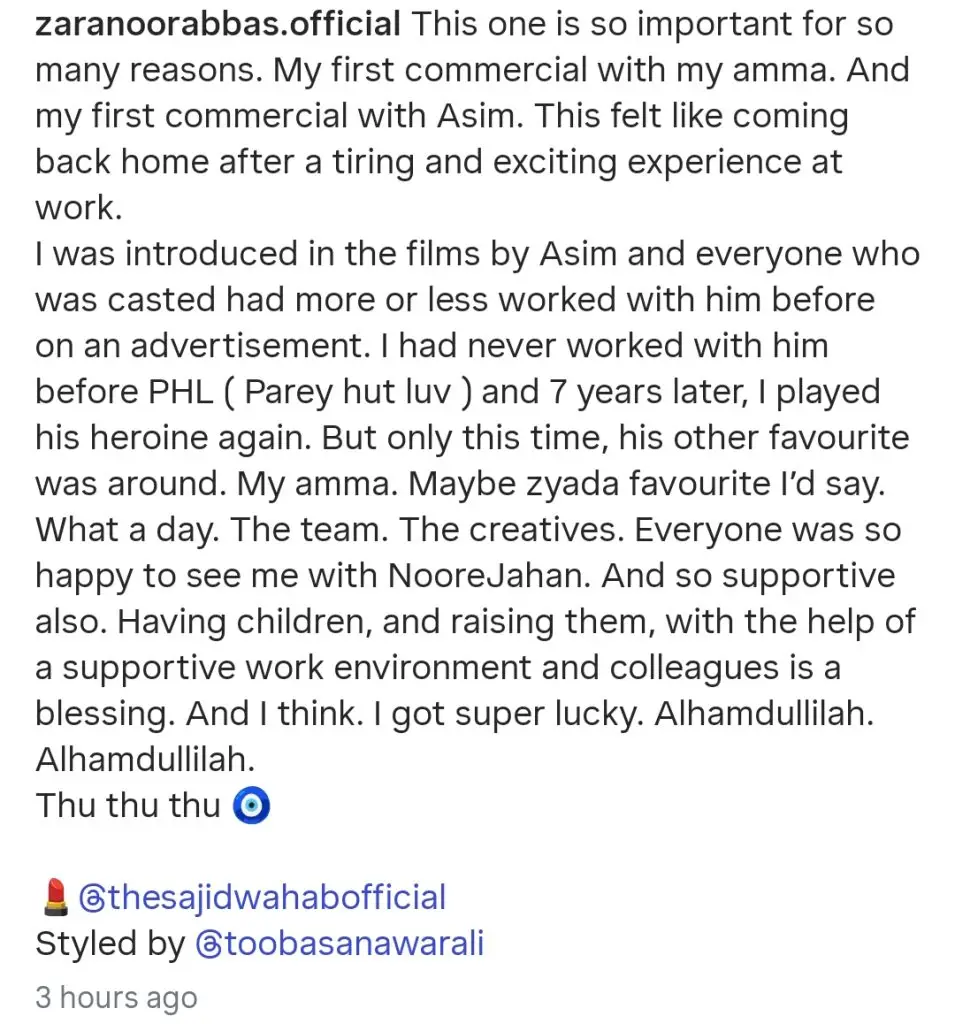Click the name 'NooreJahan' in caption
This screenshot has height=1024, width=955.
tap(489, 576)
